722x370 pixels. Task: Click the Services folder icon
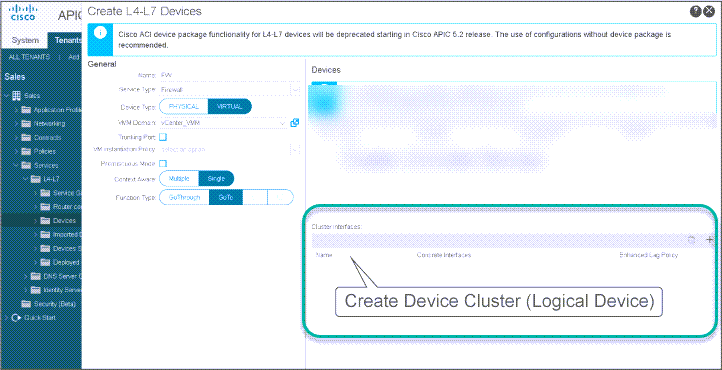point(27,165)
